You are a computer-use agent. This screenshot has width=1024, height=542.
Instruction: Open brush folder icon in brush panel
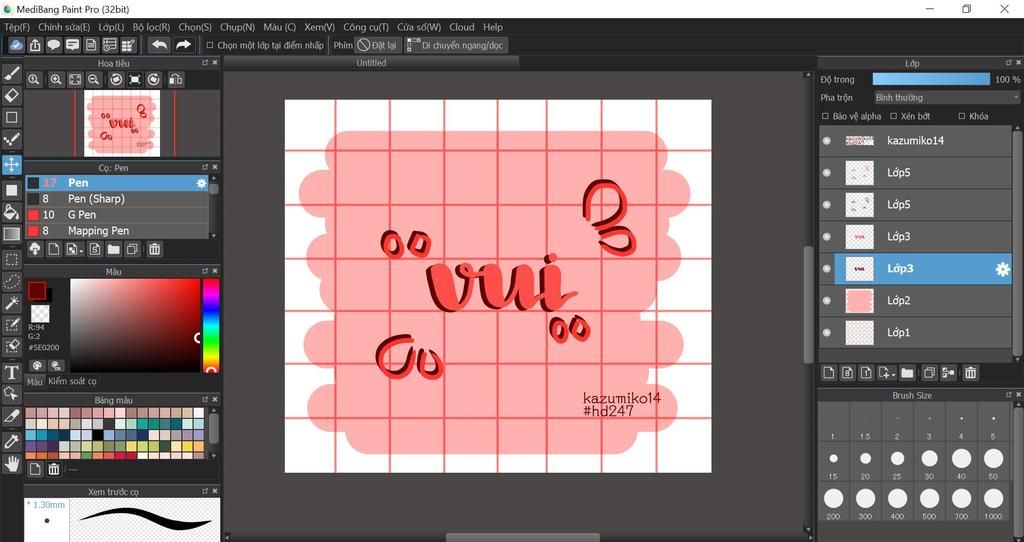click(114, 249)
